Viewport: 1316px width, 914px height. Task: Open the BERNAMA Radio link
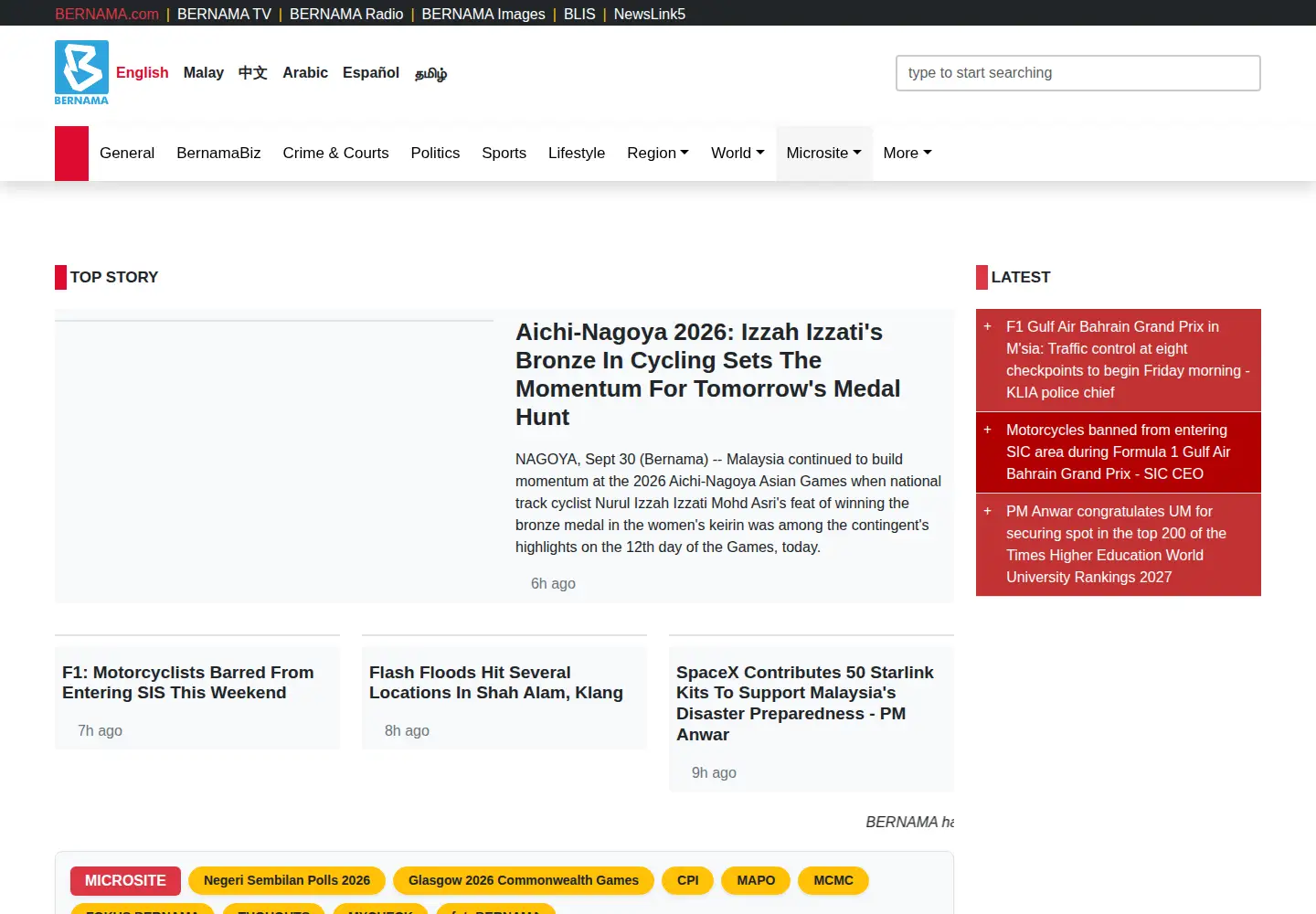(346, 14)
